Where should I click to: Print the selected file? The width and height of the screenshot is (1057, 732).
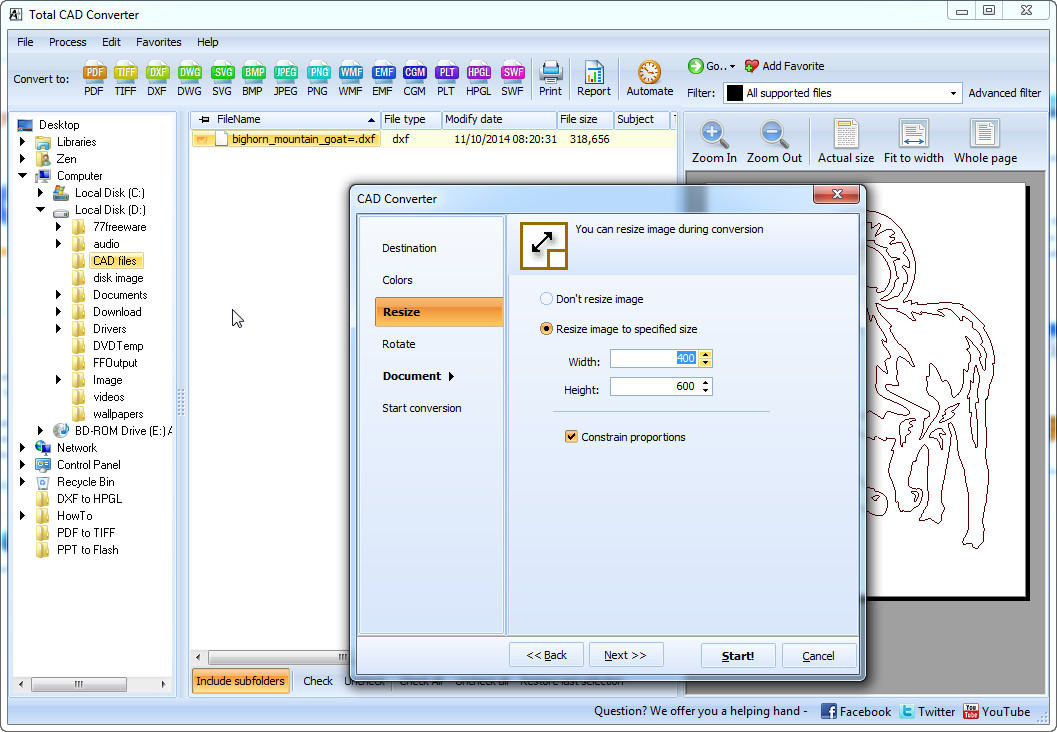pos(550,79)
